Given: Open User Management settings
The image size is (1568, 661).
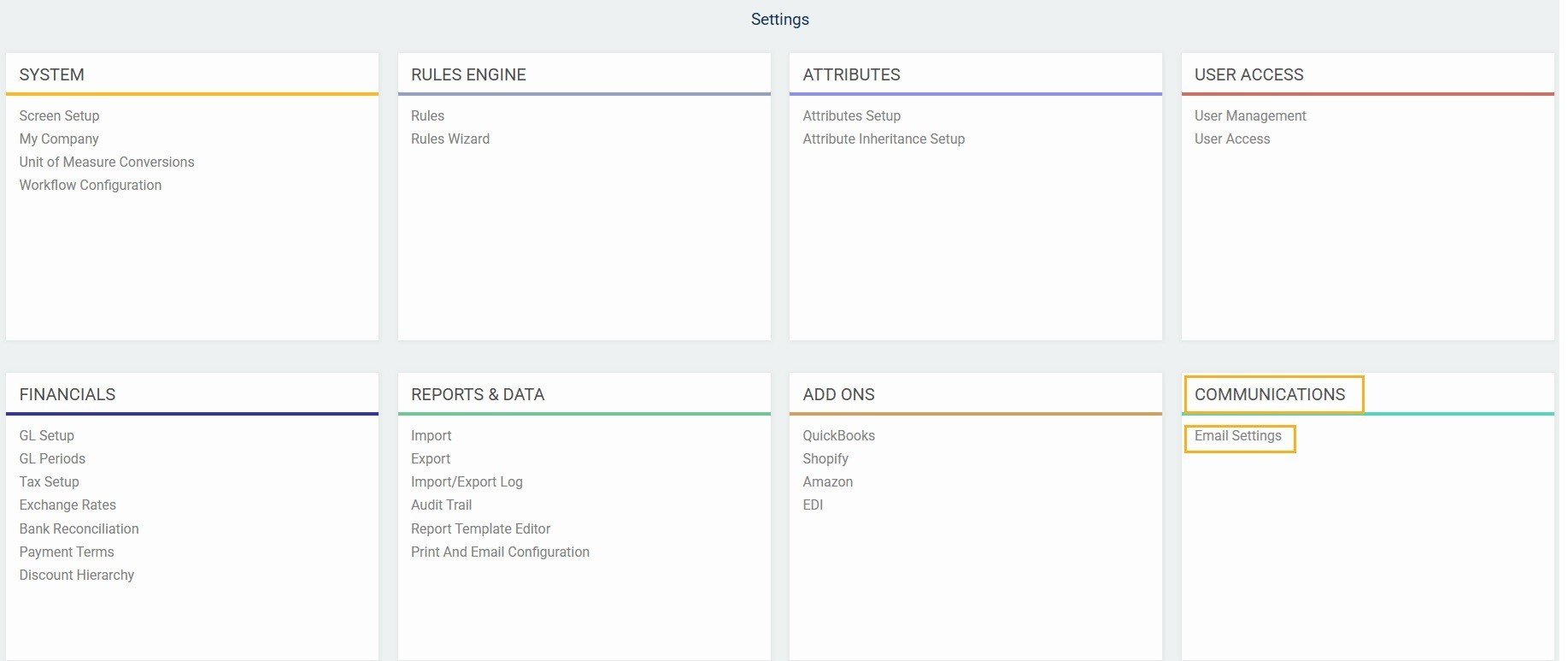Looking at the screenshot, I should coord(1249,115).
